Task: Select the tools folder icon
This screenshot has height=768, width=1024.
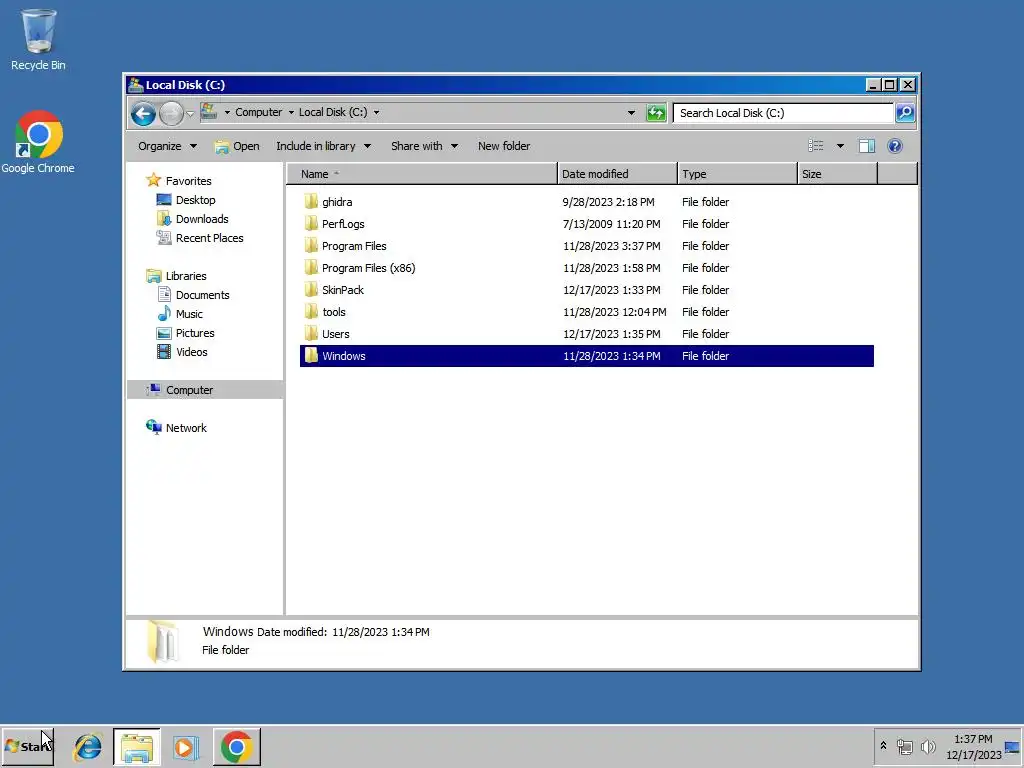Action: pyautogui.click(x=311, y=312)
